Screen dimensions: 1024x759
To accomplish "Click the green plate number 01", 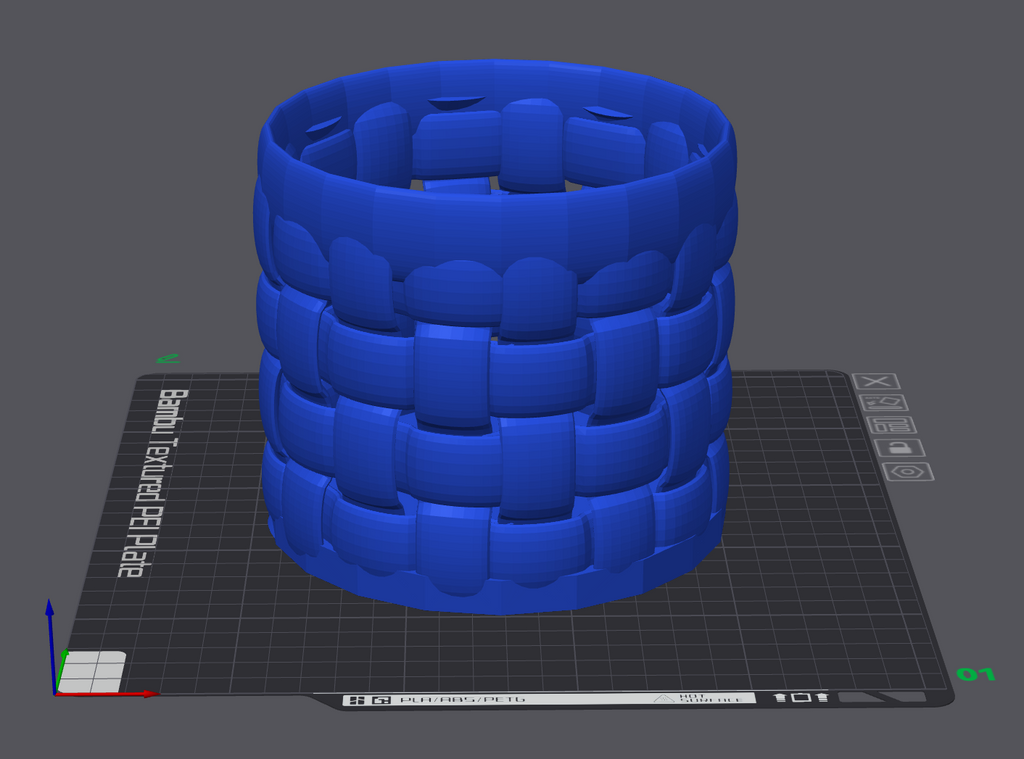I will [976, 673].
